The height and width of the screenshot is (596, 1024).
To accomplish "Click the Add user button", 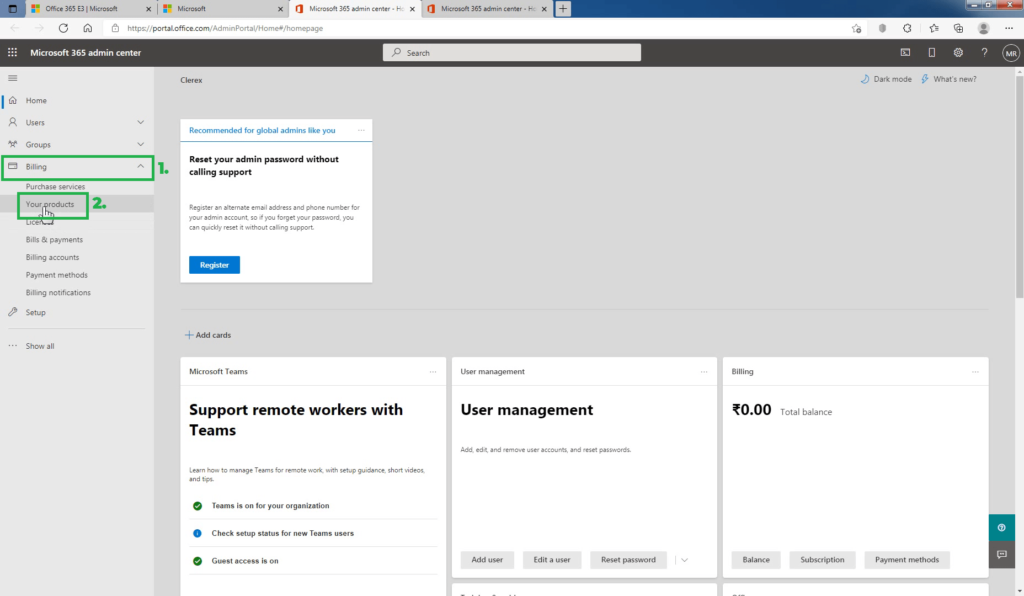I will click(x=487, y=559).
